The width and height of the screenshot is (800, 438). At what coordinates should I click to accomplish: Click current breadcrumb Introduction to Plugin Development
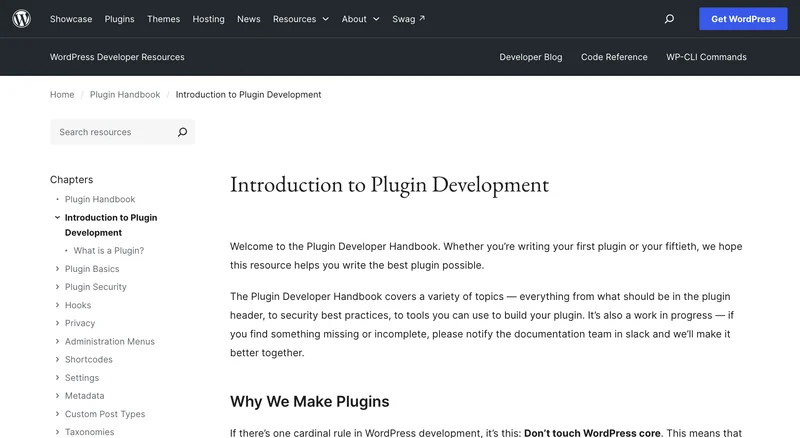tap(248, 94)
